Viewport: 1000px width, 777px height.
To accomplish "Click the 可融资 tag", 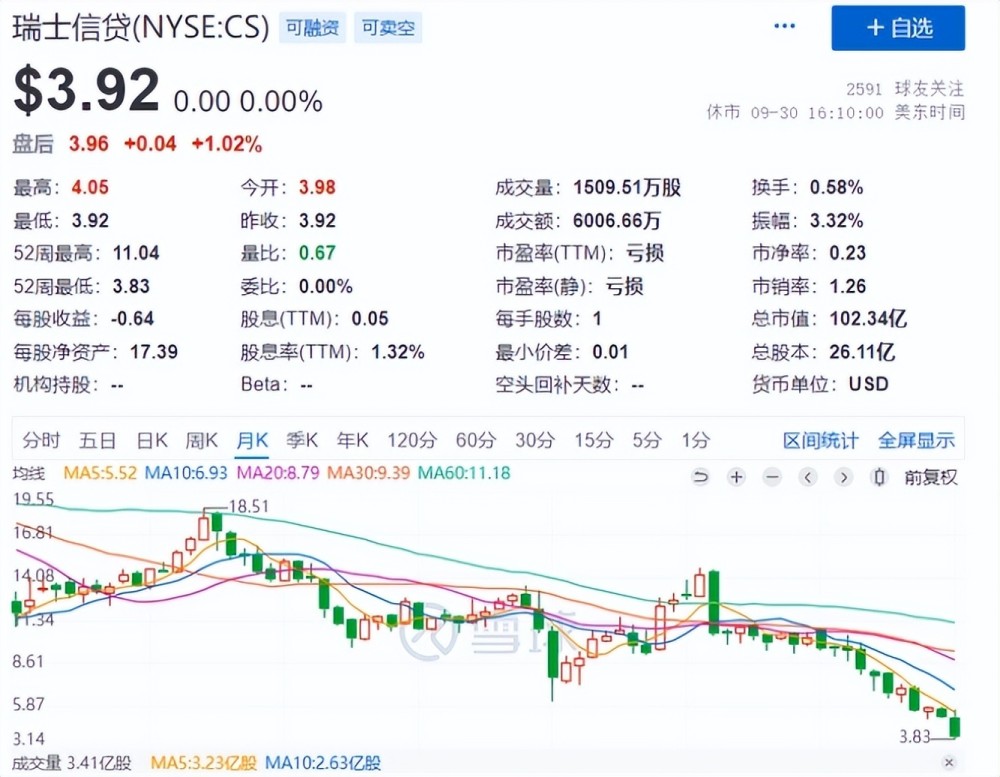I will click(312, 28).
